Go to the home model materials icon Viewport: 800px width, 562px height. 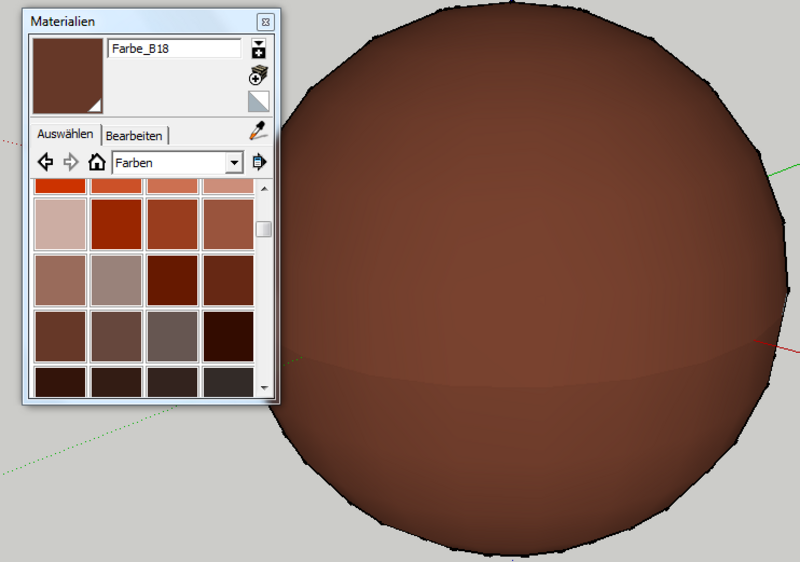97,162
